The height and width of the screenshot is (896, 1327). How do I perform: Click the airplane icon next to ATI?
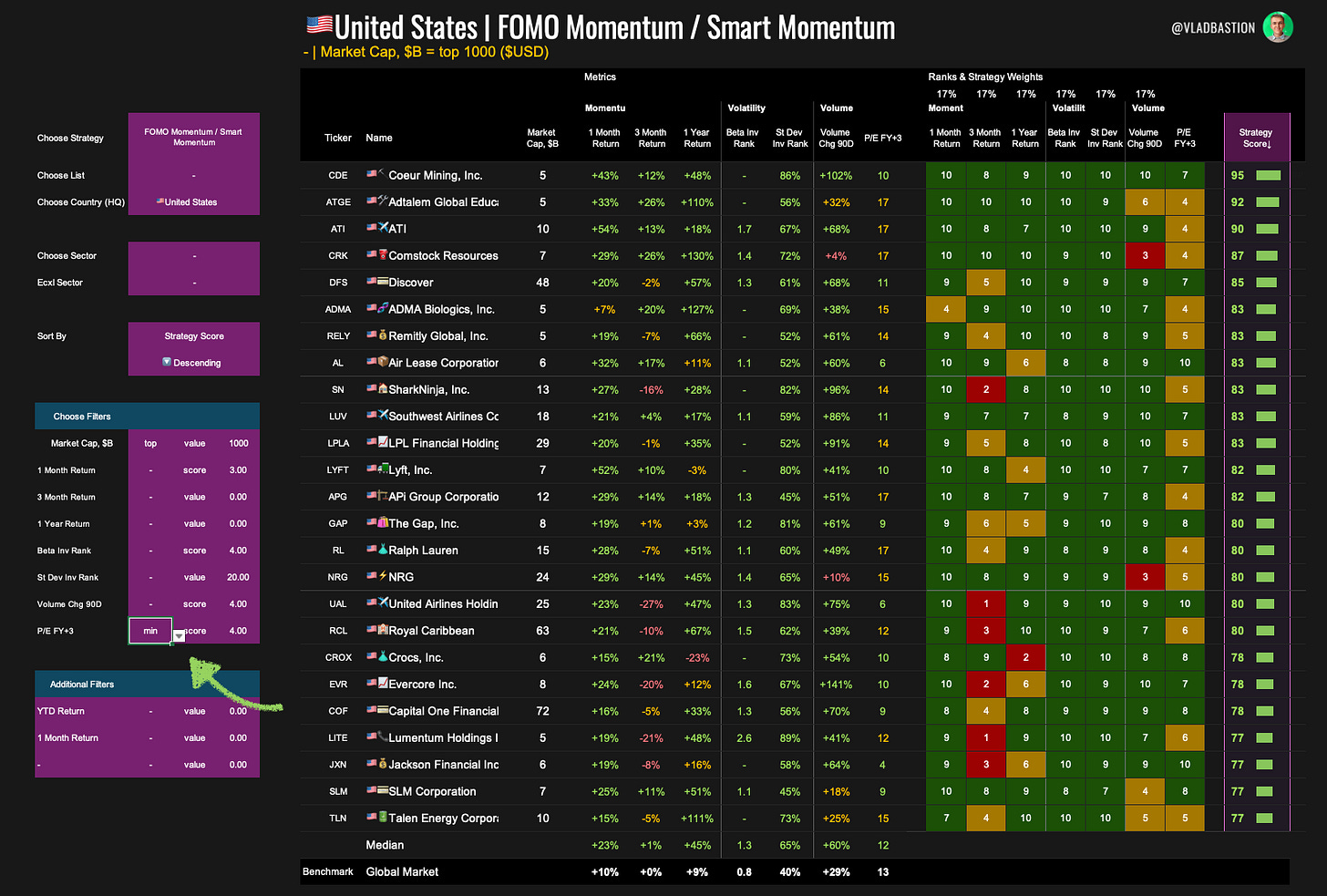pos(383,228)
